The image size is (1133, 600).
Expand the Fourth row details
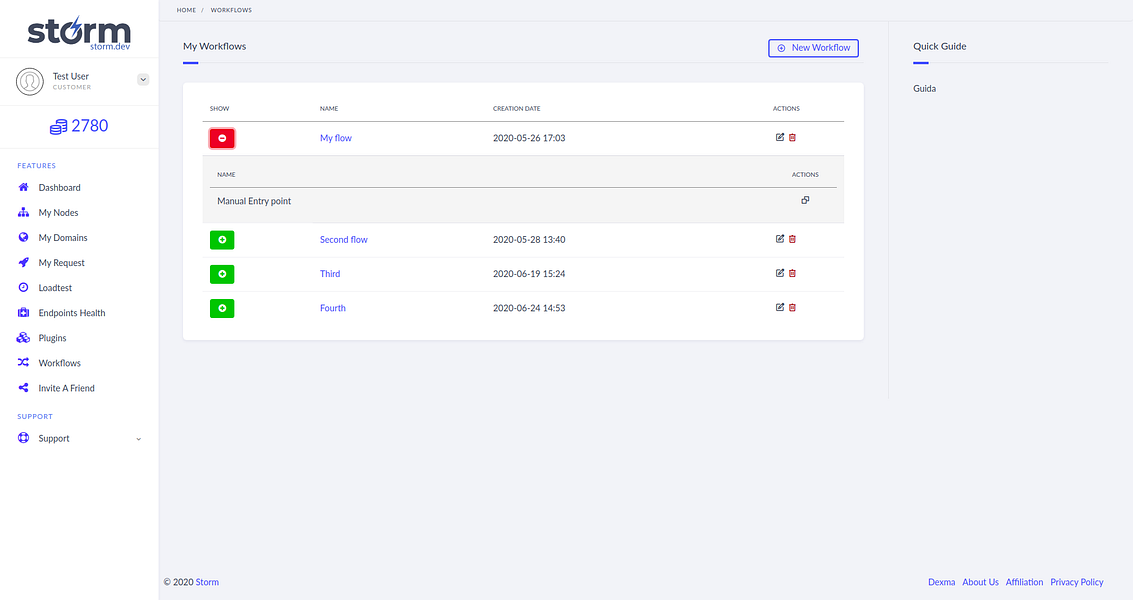[222, 308]
